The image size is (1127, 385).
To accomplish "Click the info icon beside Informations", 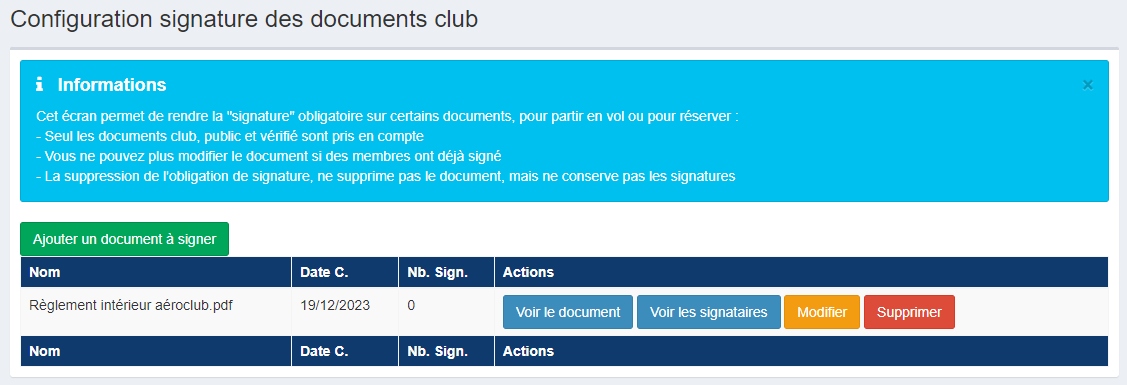I will 40,85.
